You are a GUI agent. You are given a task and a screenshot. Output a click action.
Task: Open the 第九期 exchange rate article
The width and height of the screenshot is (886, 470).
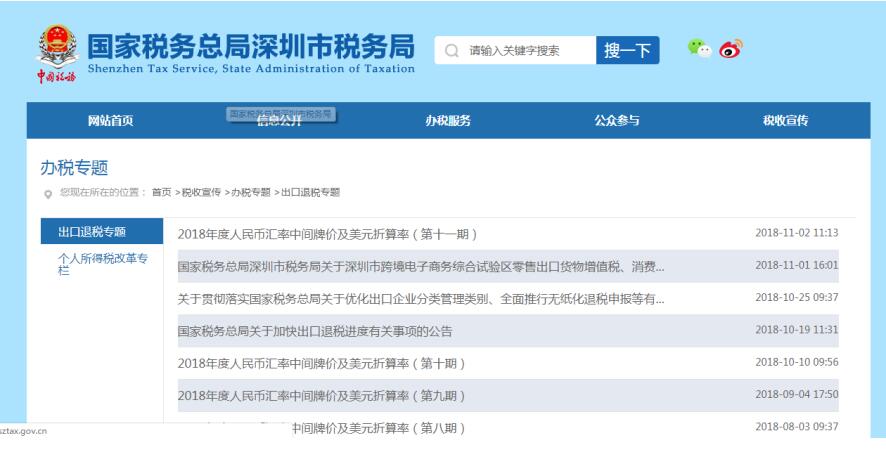(321, 395)
